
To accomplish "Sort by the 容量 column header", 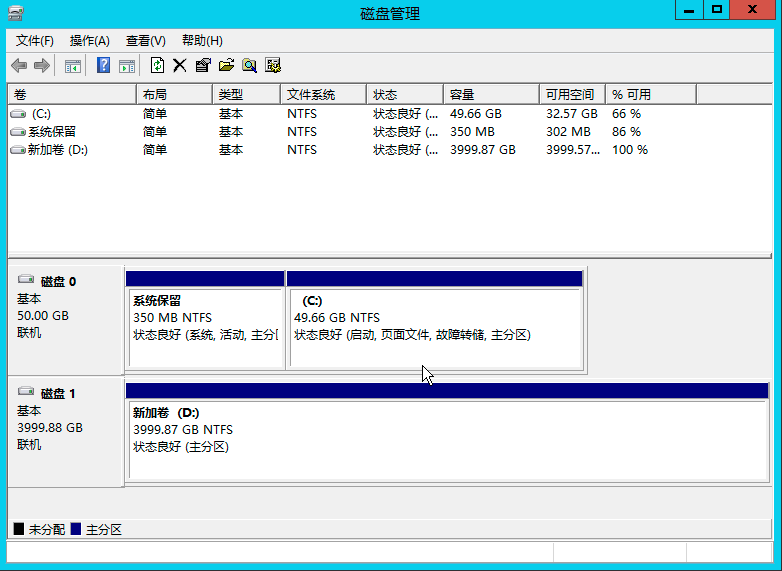I will pyautogui.click(x=491, y=94).
